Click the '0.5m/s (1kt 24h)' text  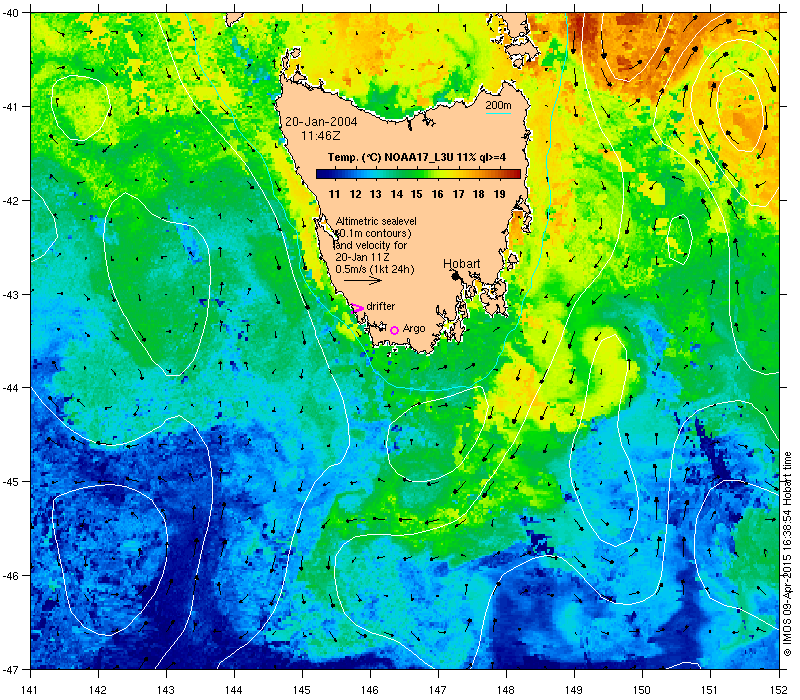pos(375,269)
